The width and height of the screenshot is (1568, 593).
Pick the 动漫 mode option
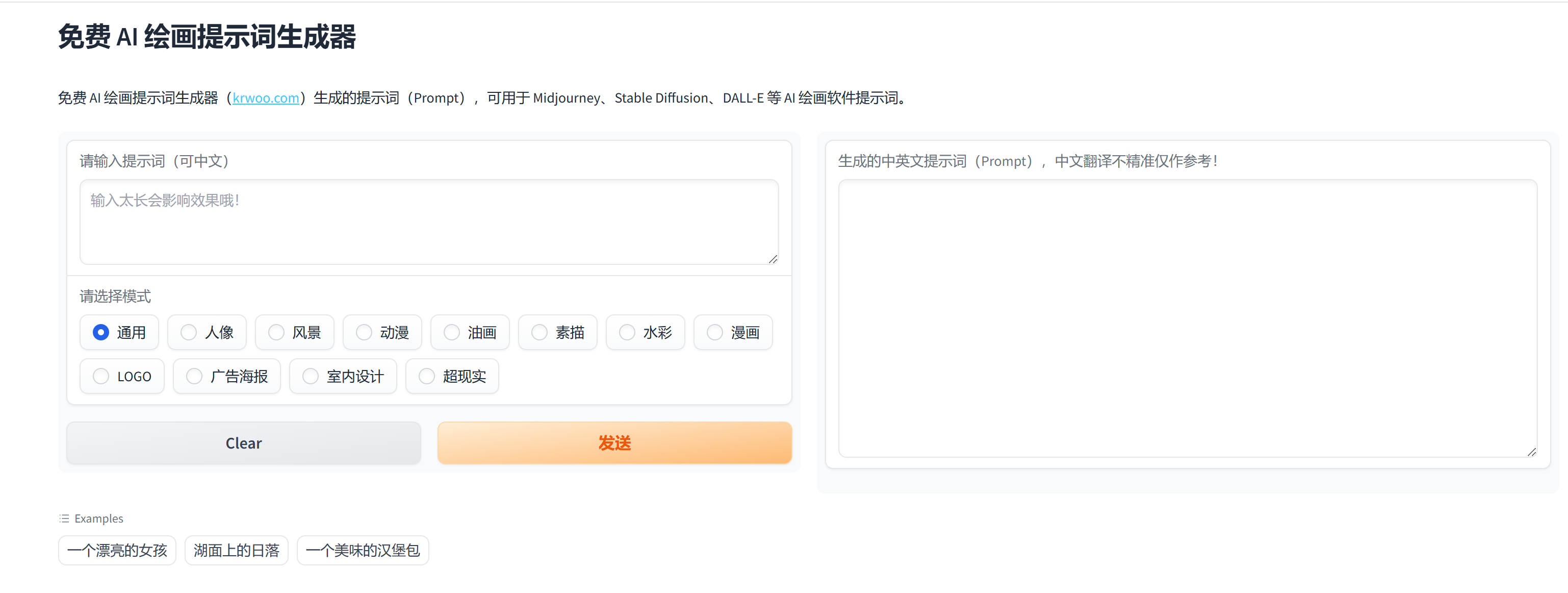click(x=364, y=332)
